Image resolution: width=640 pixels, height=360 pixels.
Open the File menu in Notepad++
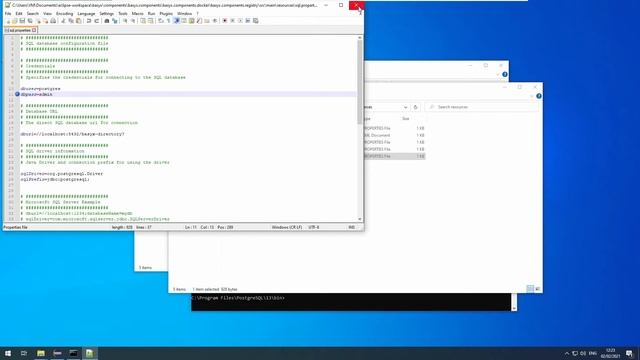click(x=8, y=13)
